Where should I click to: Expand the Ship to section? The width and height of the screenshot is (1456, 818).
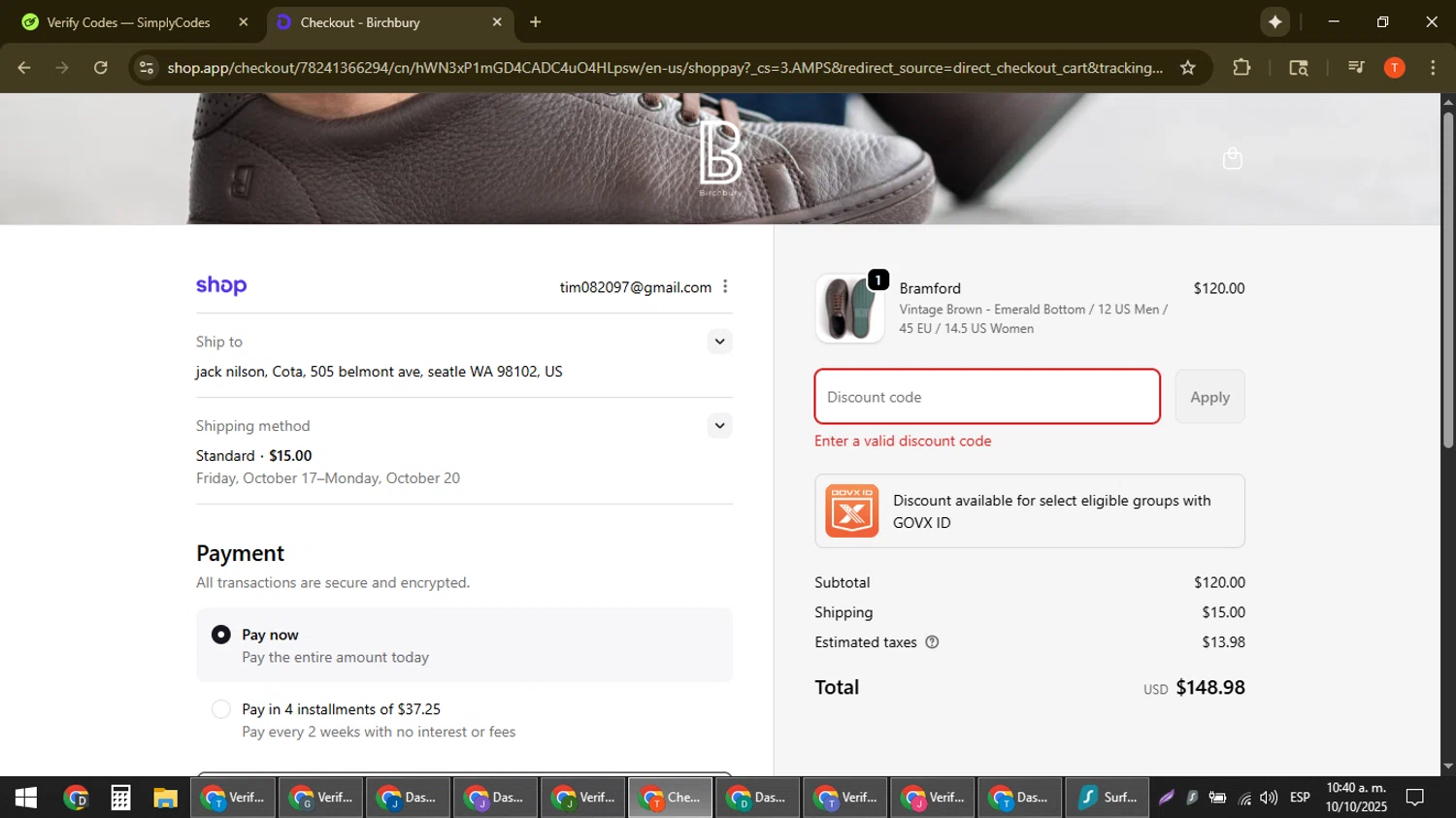point(719,342)
